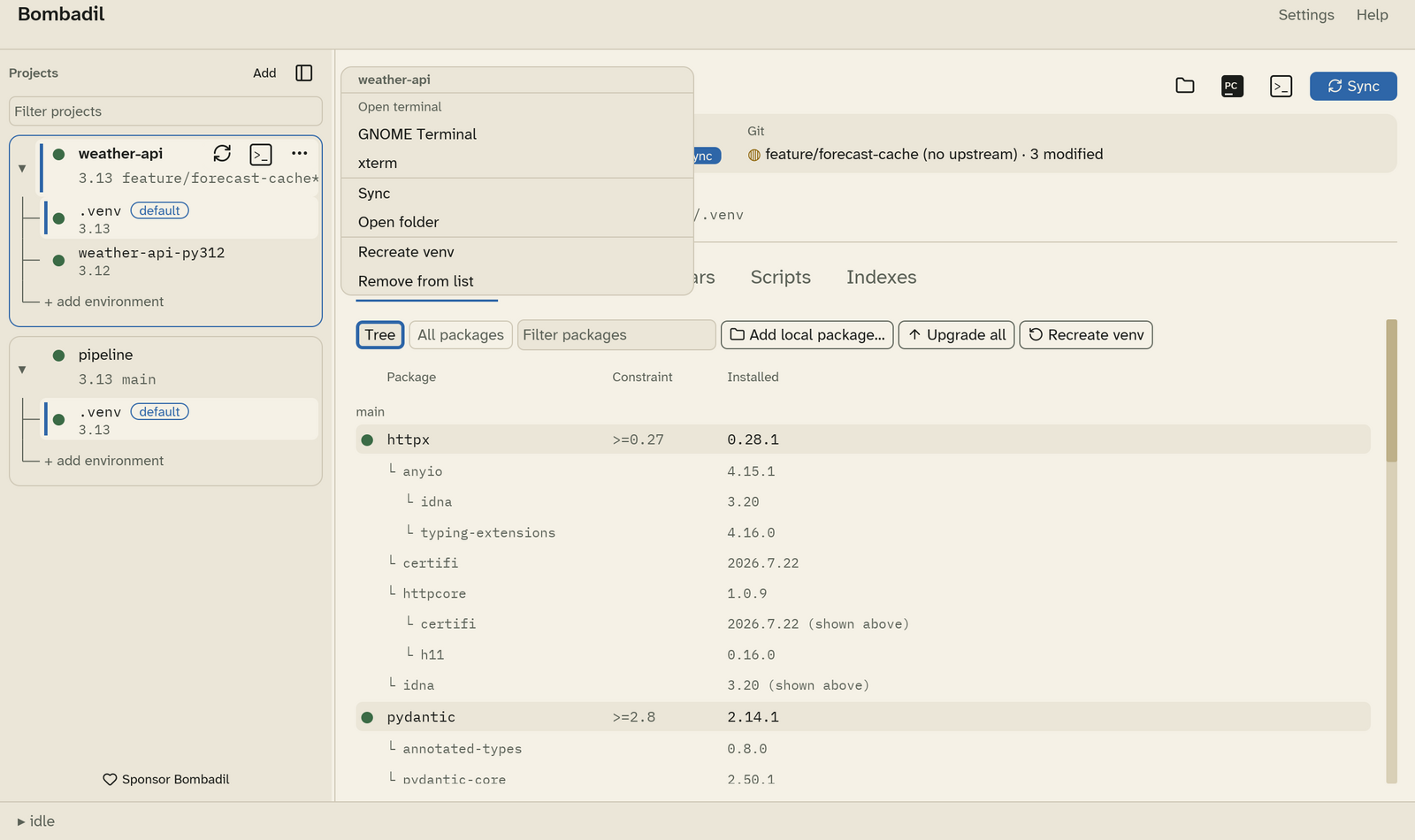
Task: Collapse the pipeline project tree
Action: 22,370
